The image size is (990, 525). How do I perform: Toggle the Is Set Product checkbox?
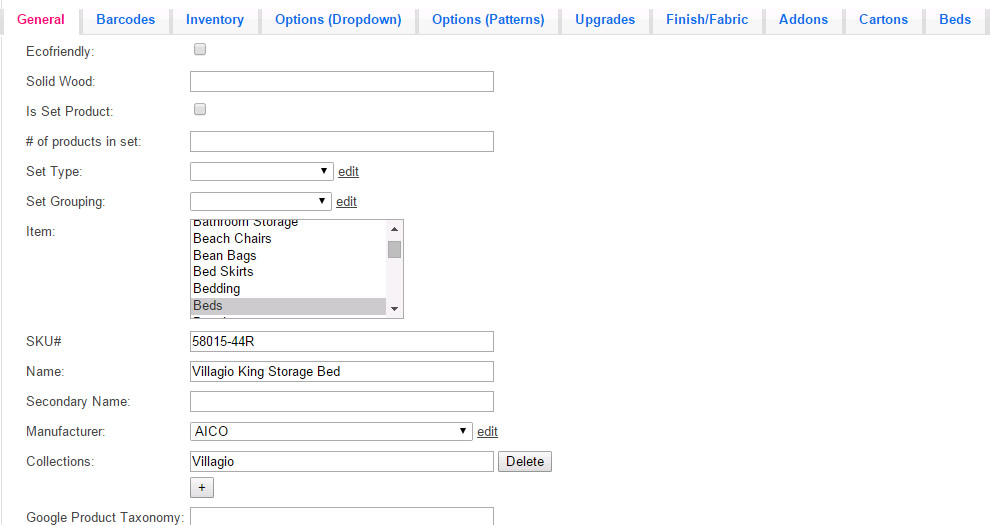coord(200,109)
